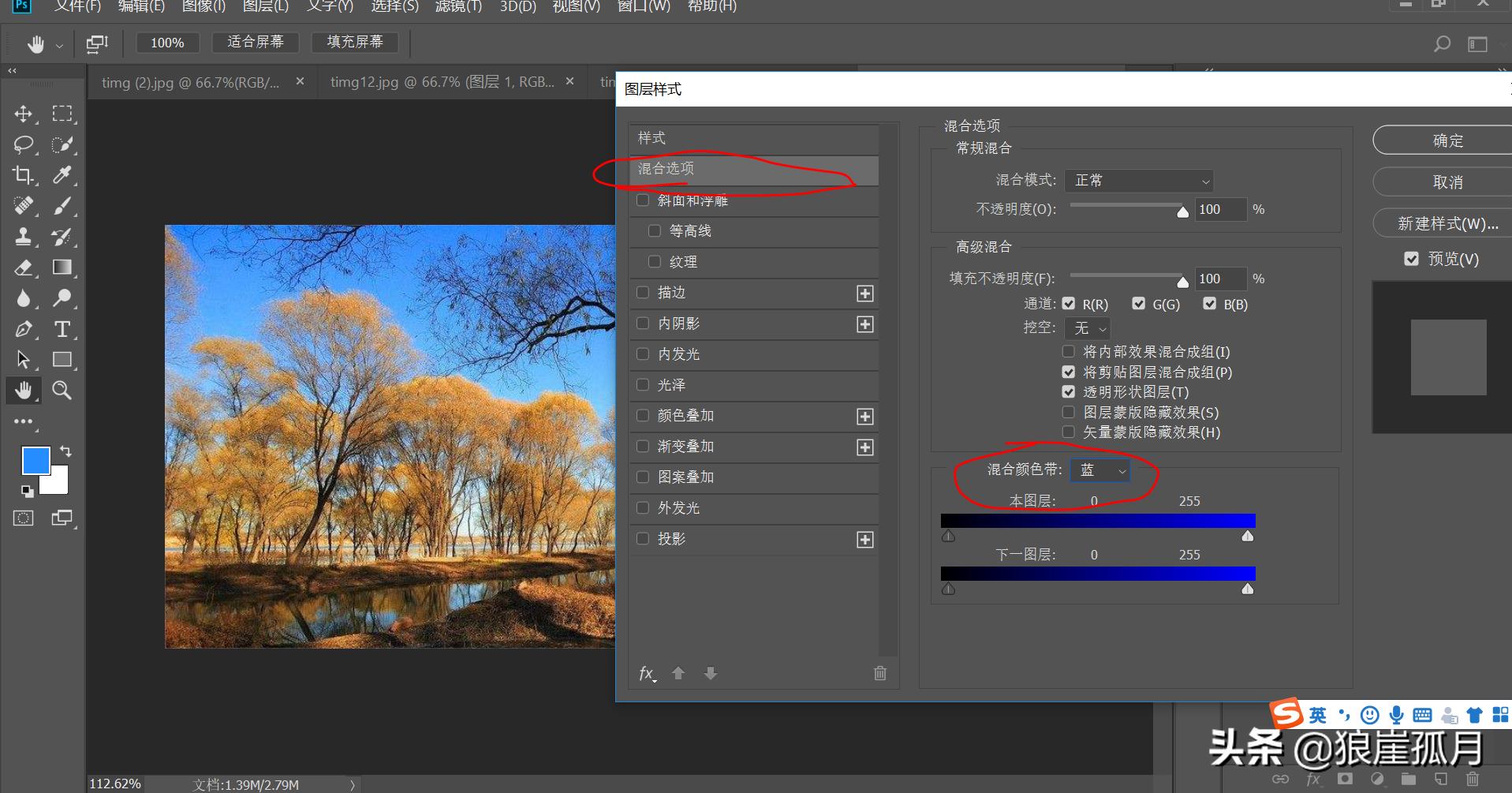The height and width of the screenshot is (793, 1512).
Task: Select the Horizontal Type tool
Action: point(62,329)
